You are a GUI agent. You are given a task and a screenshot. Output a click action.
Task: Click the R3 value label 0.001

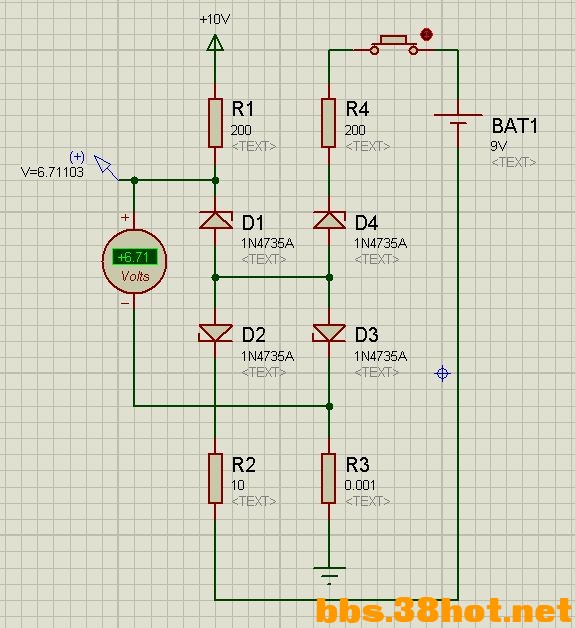coord(360,485)
